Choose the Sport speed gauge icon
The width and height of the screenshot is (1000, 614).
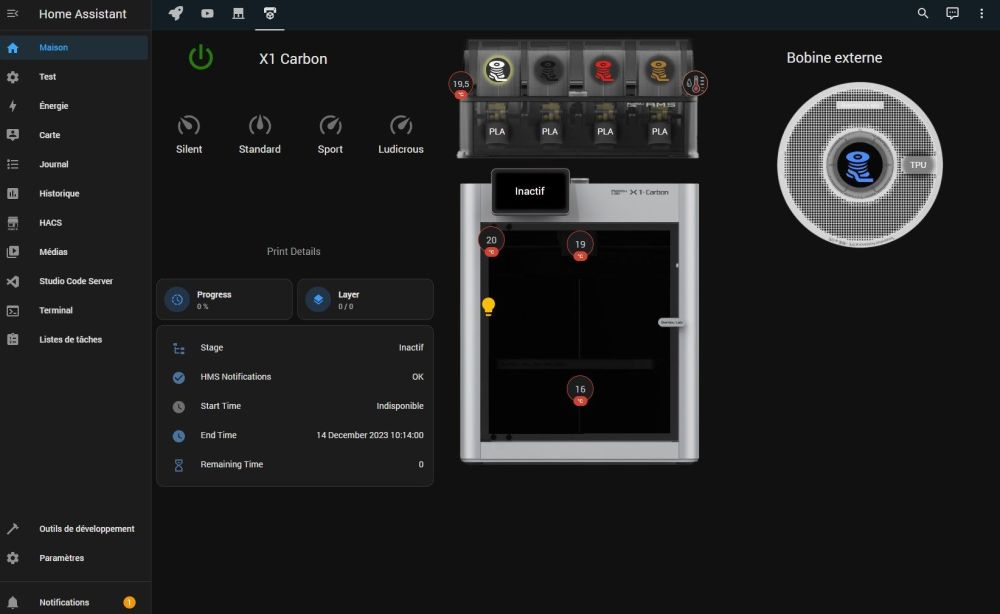pyautogui.click(x=330, y=126)
